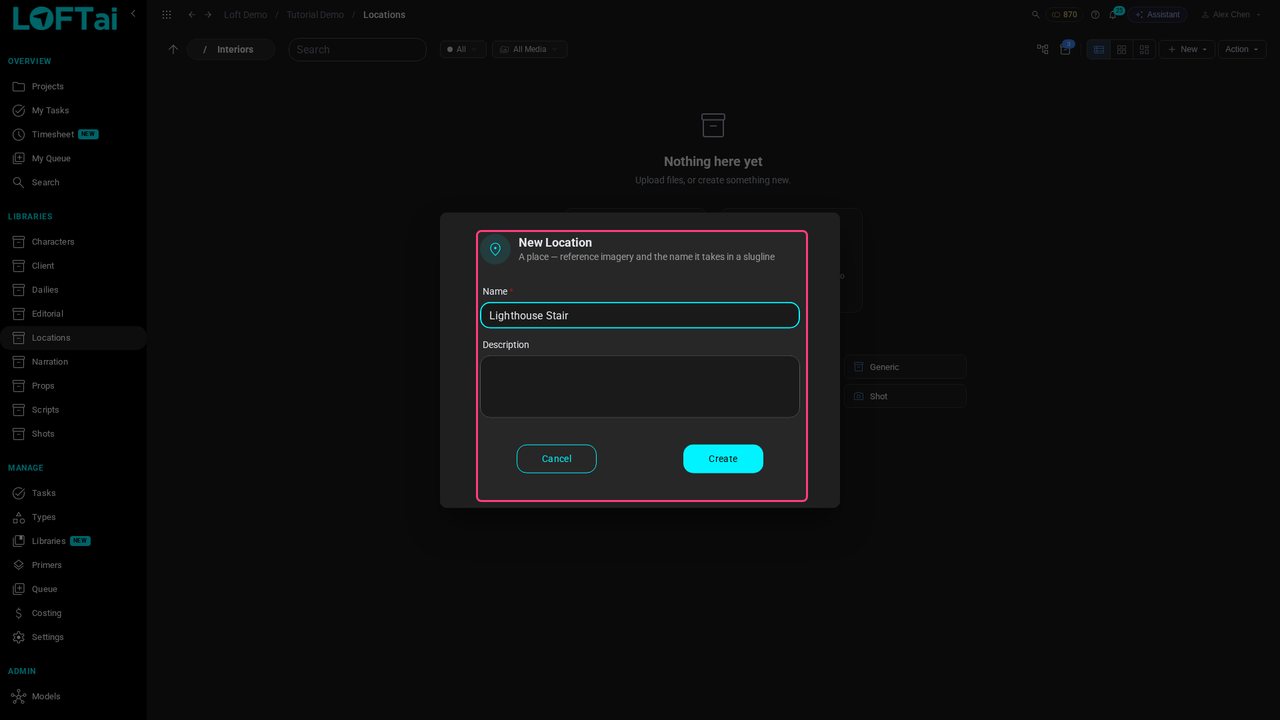This screenshot has width=1280, height=720.
Task: Open the All Media filter dropdown
Action: [x=530, y=49]
